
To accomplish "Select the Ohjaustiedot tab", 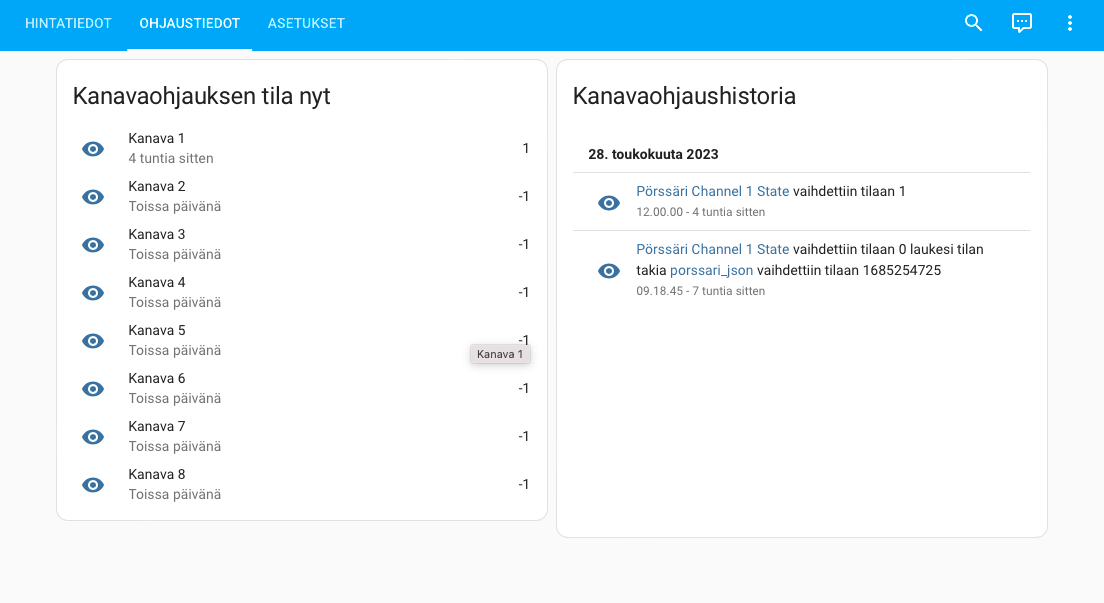I will click(x=189, y=23).
